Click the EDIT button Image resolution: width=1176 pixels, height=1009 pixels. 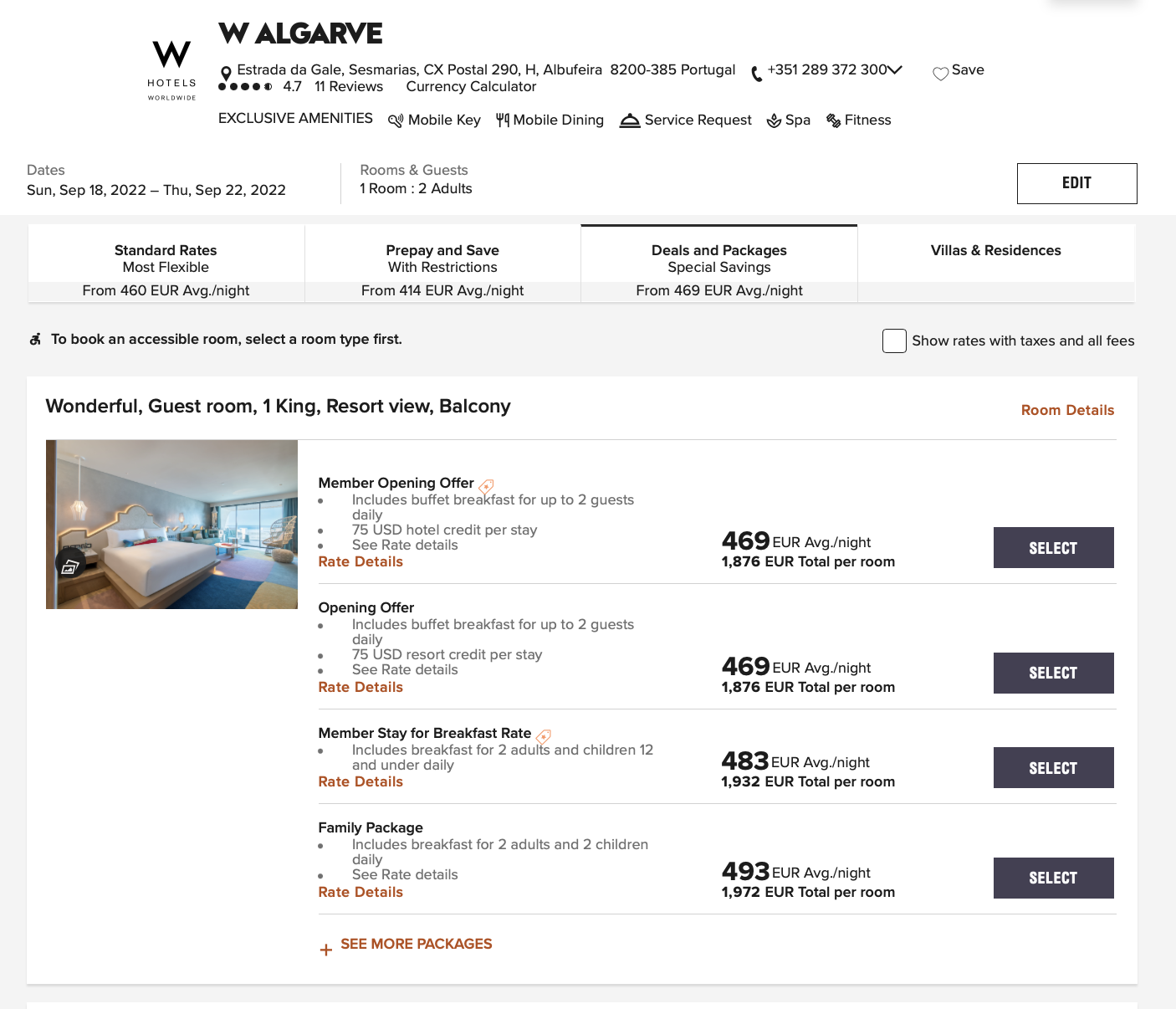[x=1076, y=183]
